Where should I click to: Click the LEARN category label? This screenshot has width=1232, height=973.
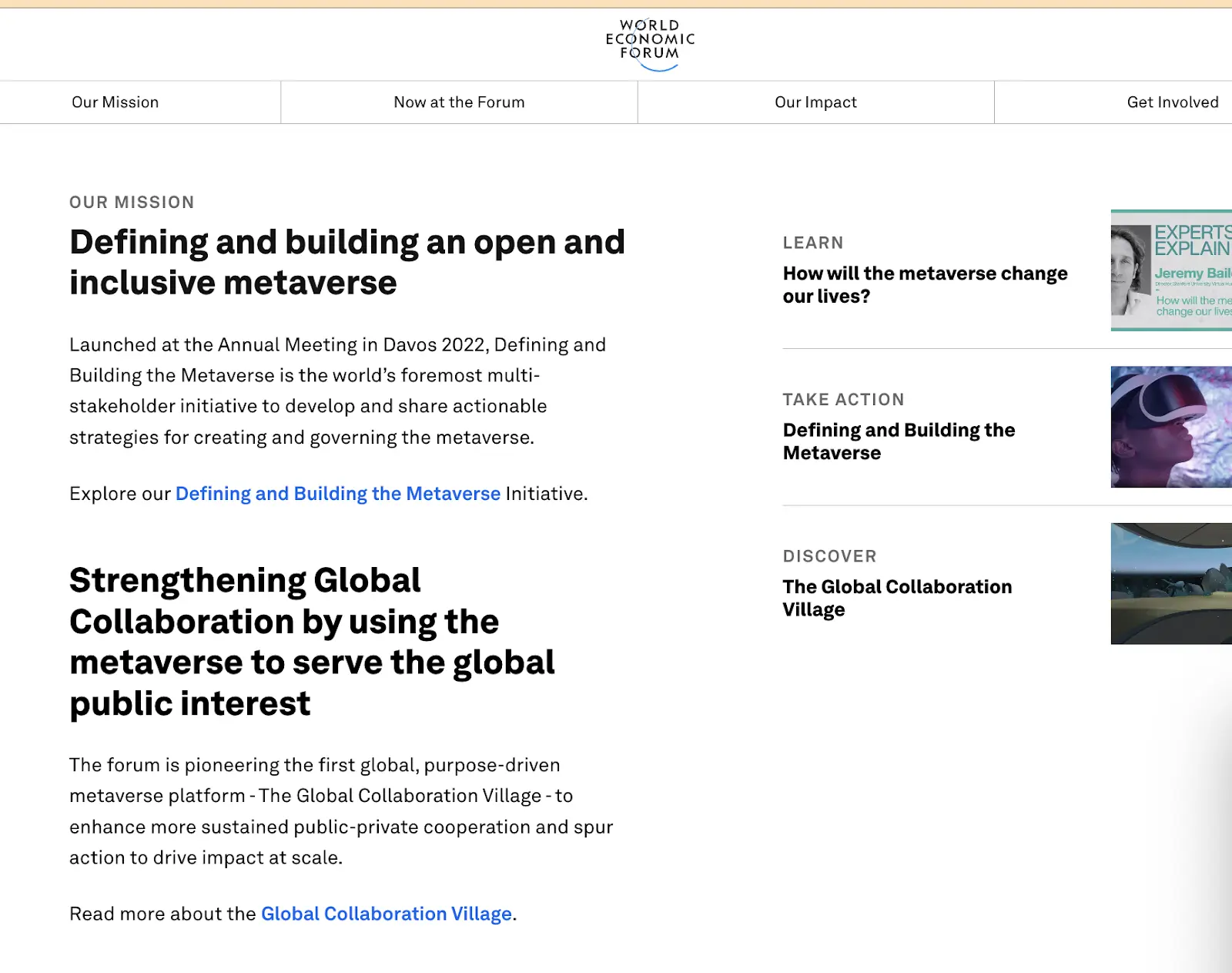(813, 243)
